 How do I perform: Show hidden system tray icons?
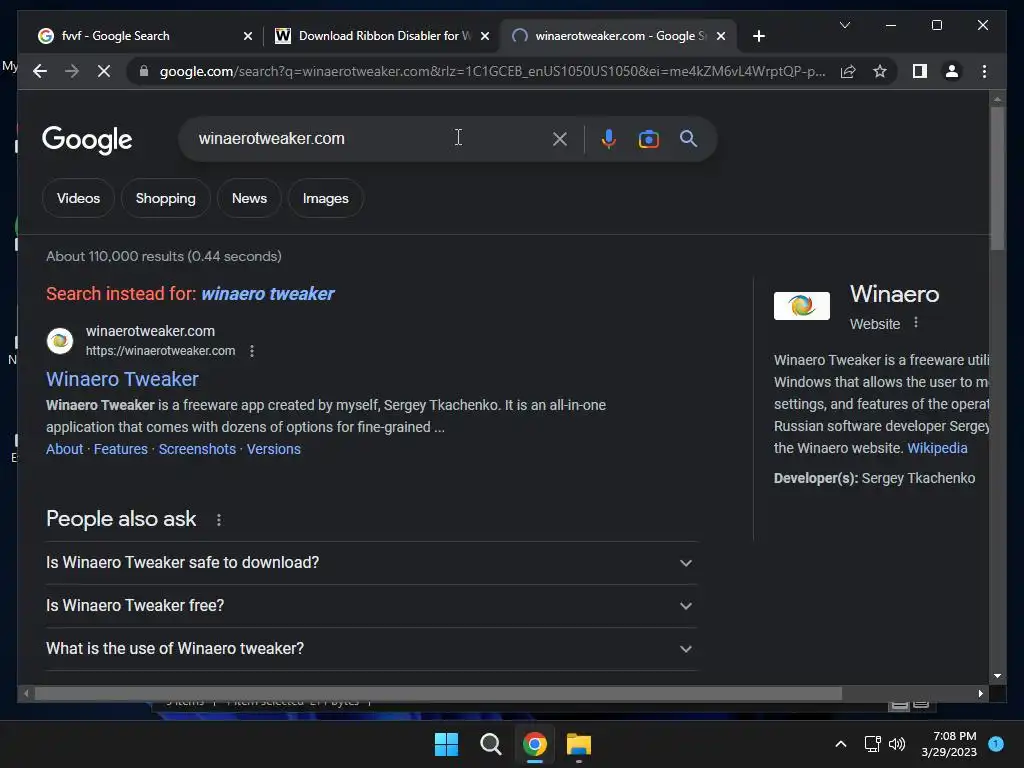pos(840,744)
